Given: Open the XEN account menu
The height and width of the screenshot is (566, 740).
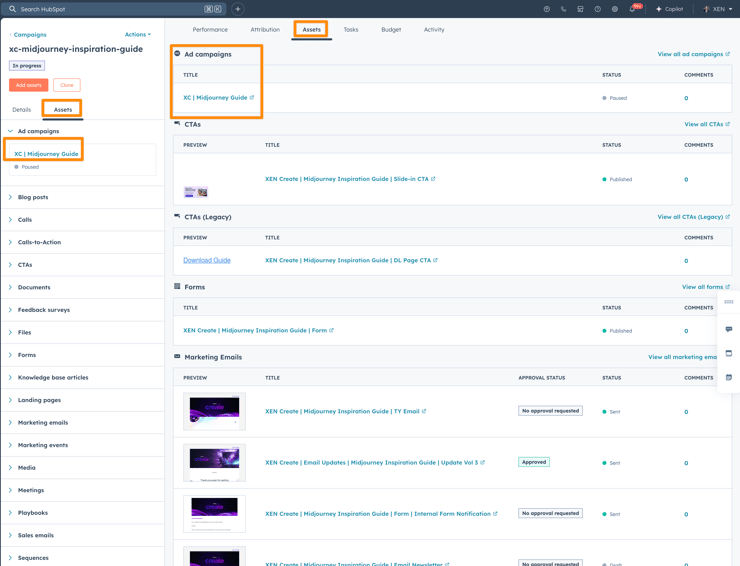Looking at the screenshot, I should pyautogui.click(x=718, y=9).
